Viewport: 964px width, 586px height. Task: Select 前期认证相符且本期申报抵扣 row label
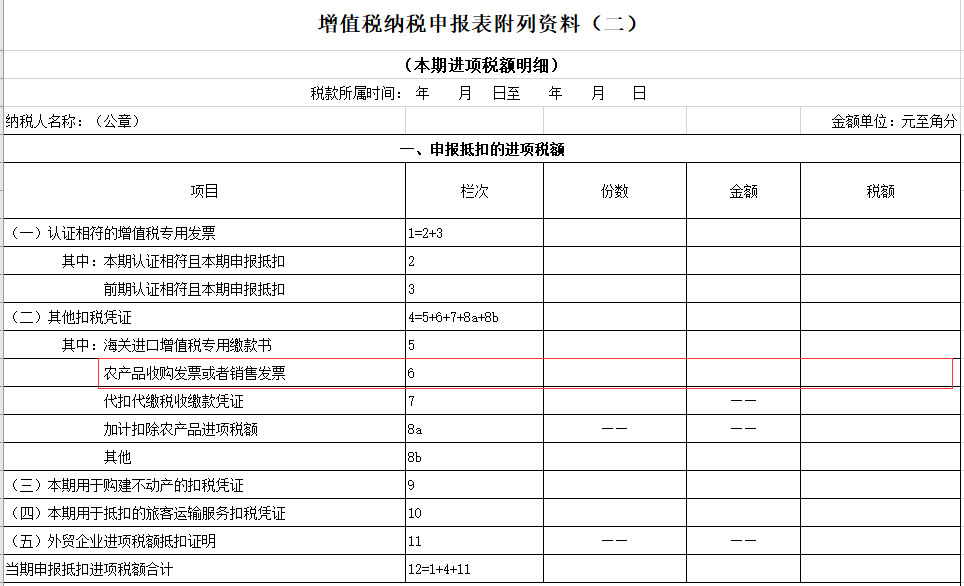click(194, 289)
